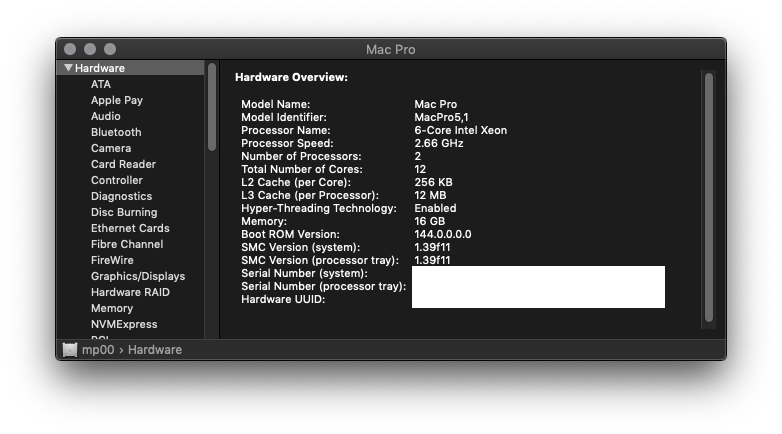The width and height of the screenshot is (782, 434).
Task: Click the Processor Name label
Action: pos(285,130)
